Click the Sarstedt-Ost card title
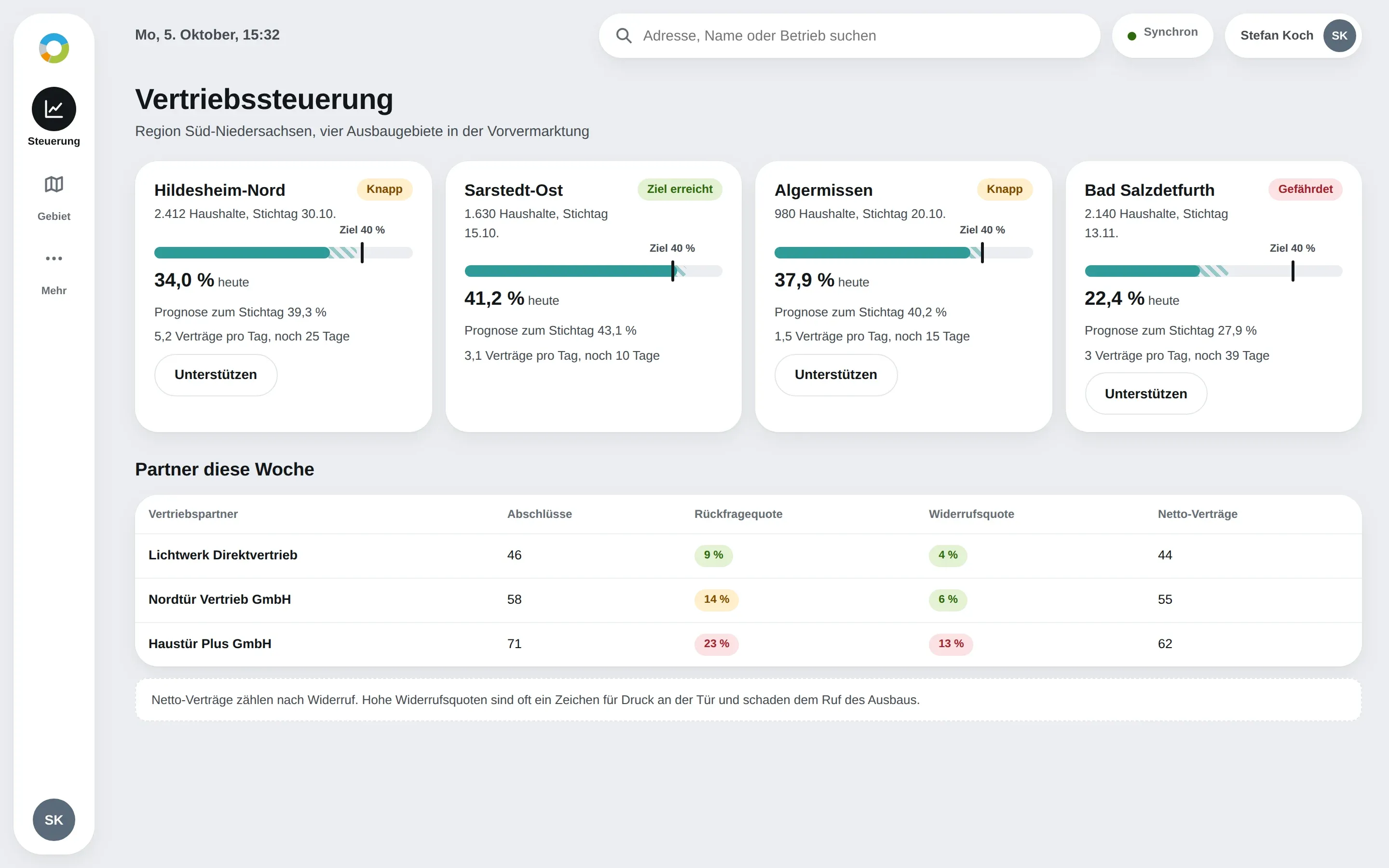 click(513, 190)
